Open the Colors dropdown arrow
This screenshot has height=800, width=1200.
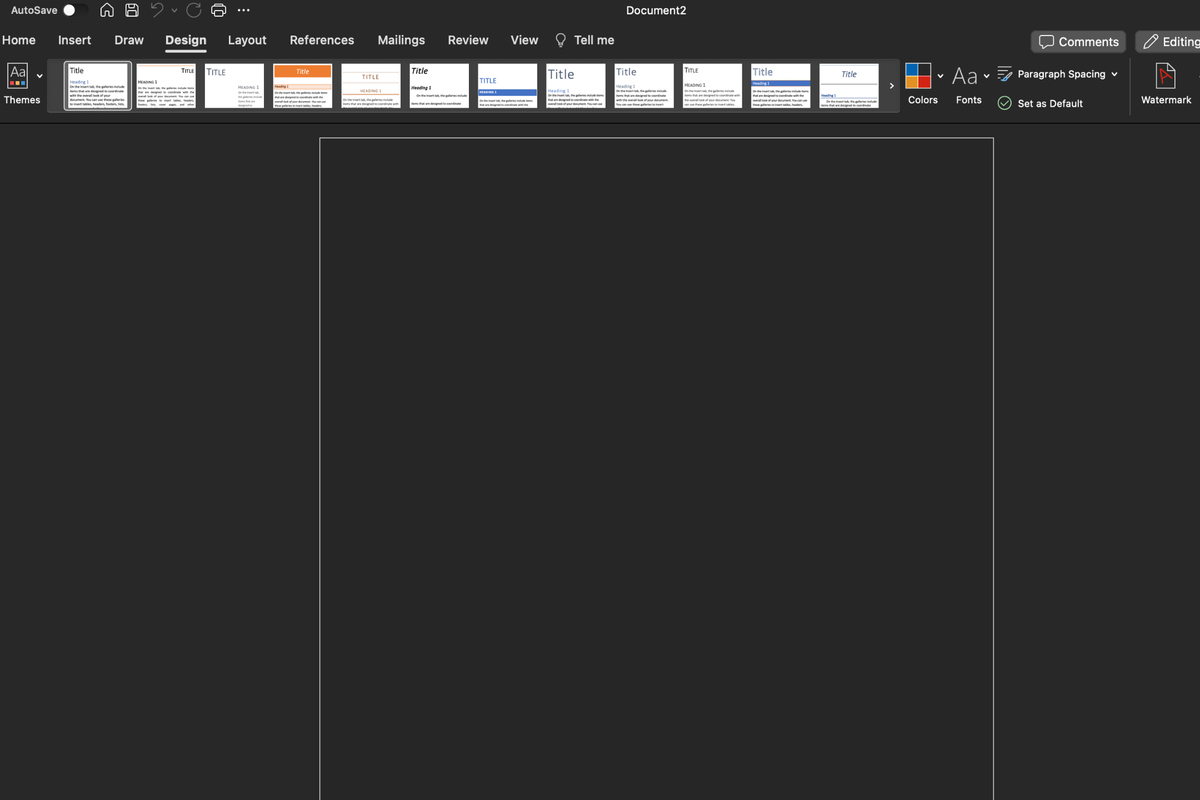click(940, 74)
